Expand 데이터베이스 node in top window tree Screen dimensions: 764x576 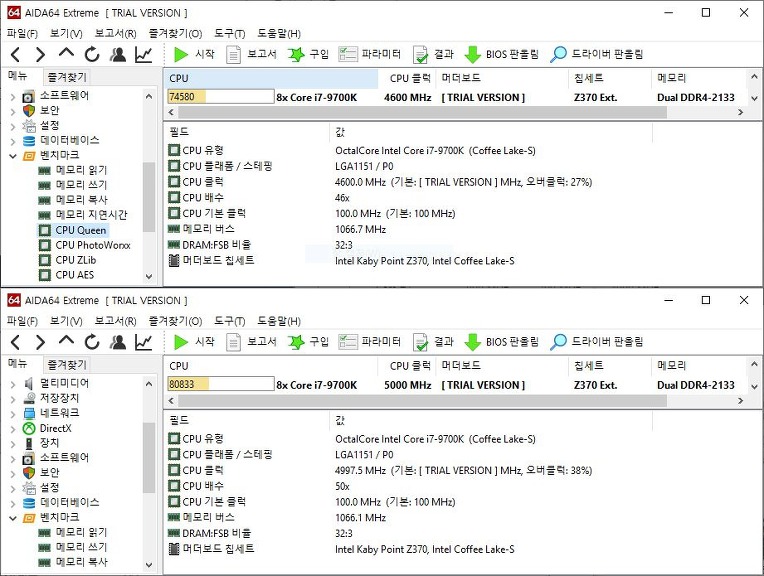point(13,141)
